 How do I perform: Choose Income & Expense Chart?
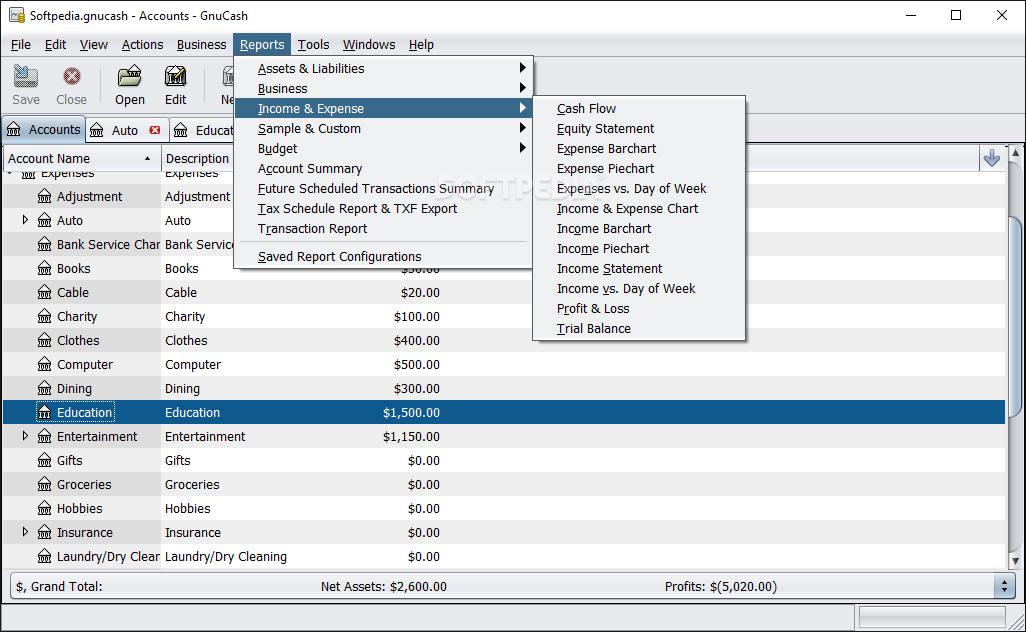click(x=639, y=209)
